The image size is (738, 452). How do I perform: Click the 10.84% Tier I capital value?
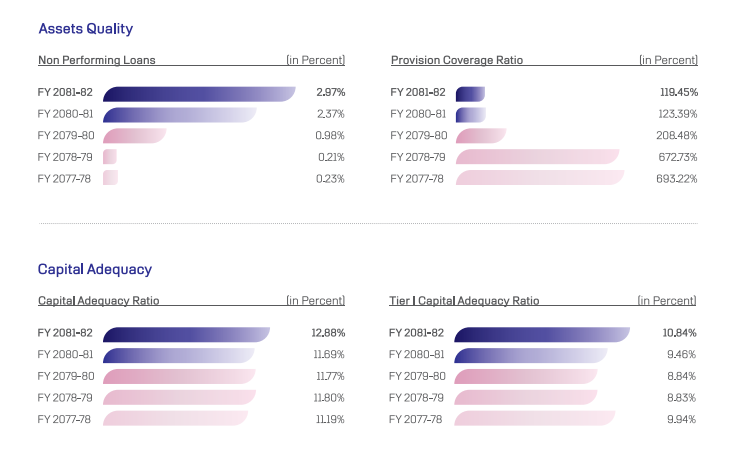pyautogui.click(x=679, y=333)
